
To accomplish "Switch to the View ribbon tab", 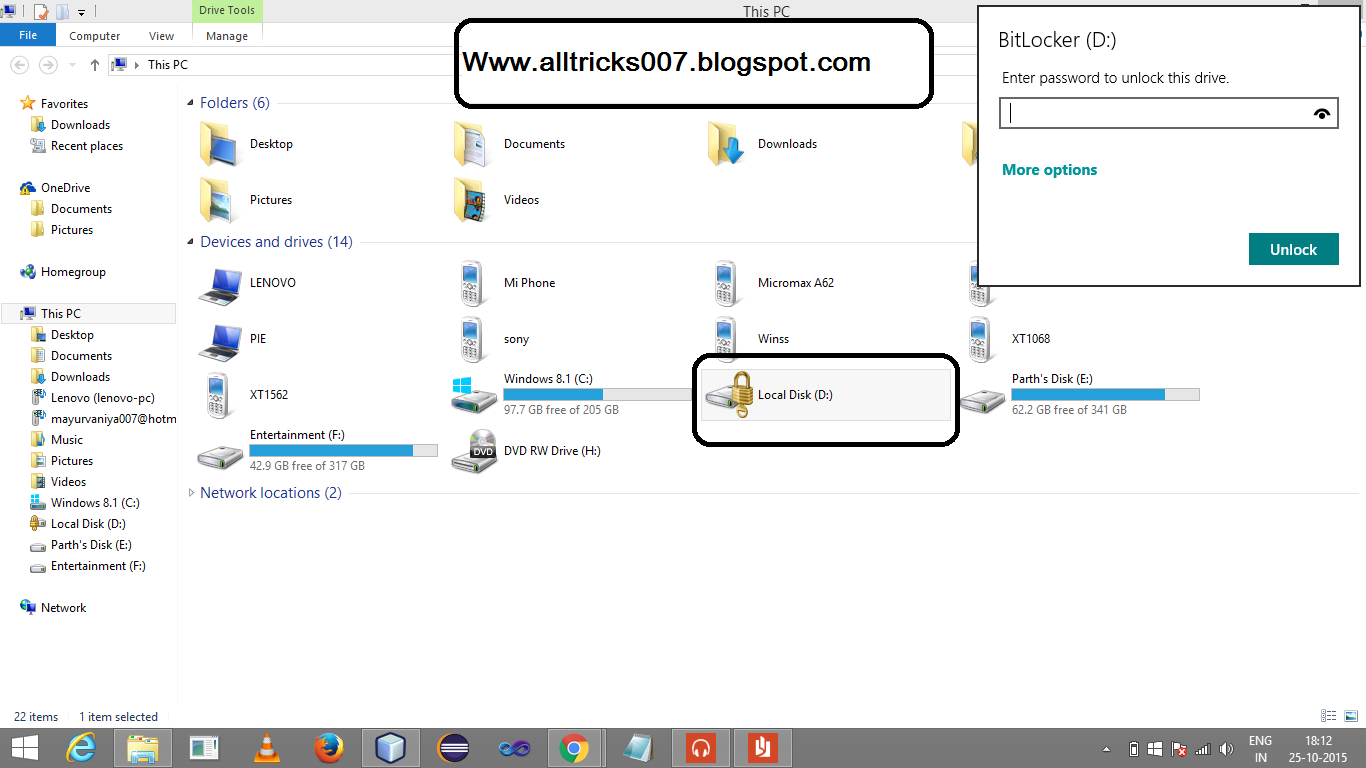I will coord(160,35).
